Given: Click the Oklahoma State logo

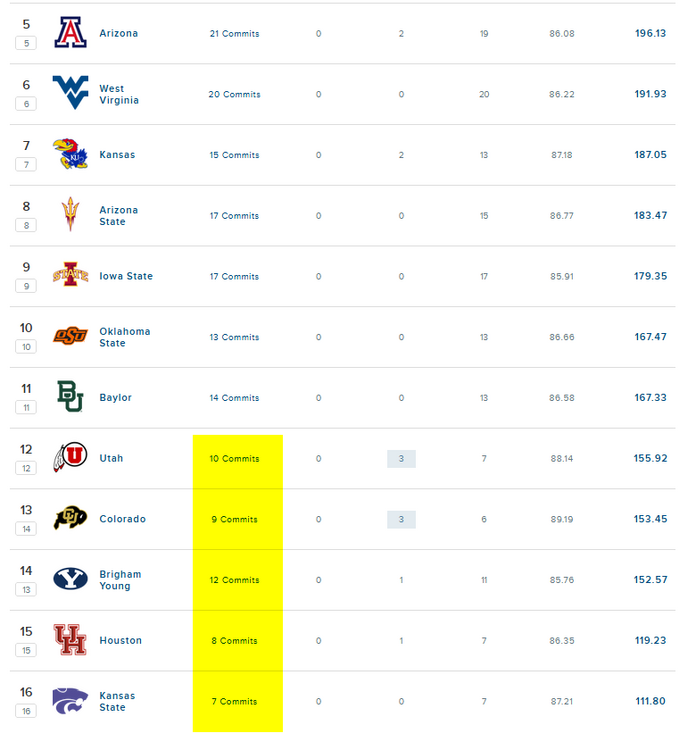Looking at the screenshot, I should [70, 336].
